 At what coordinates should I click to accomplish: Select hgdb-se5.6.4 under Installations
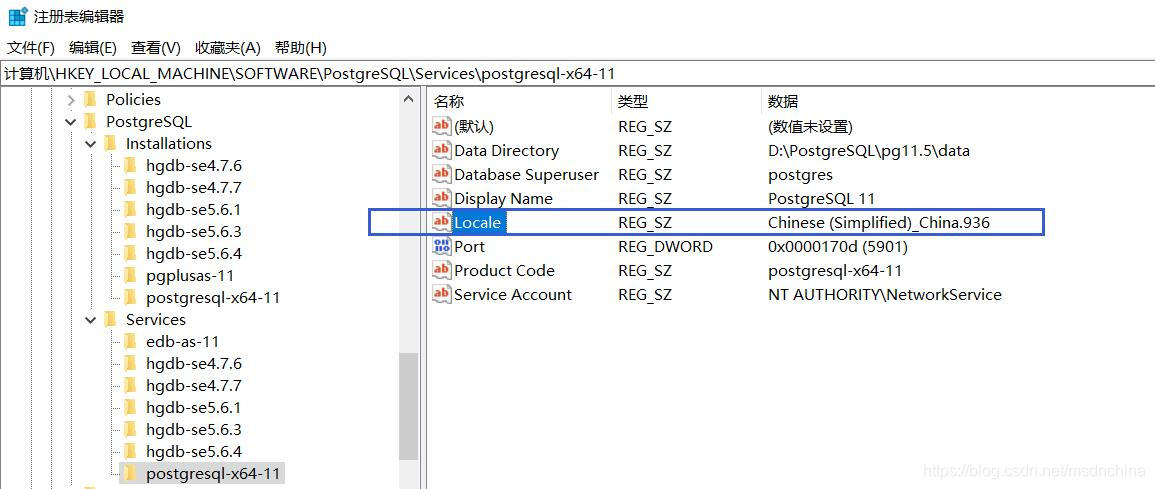[x=194, y=254]
